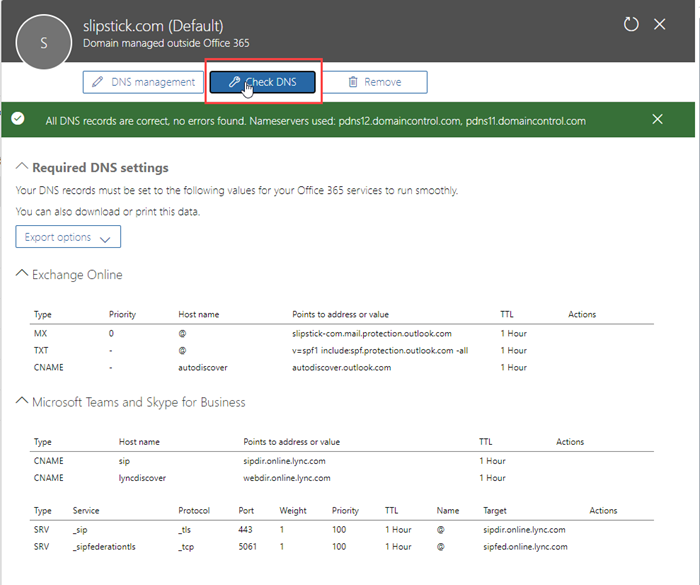The width and height of the screenshot is (700, 585).
Task: Click the _tls protocol cell
Action: (184, 530)
